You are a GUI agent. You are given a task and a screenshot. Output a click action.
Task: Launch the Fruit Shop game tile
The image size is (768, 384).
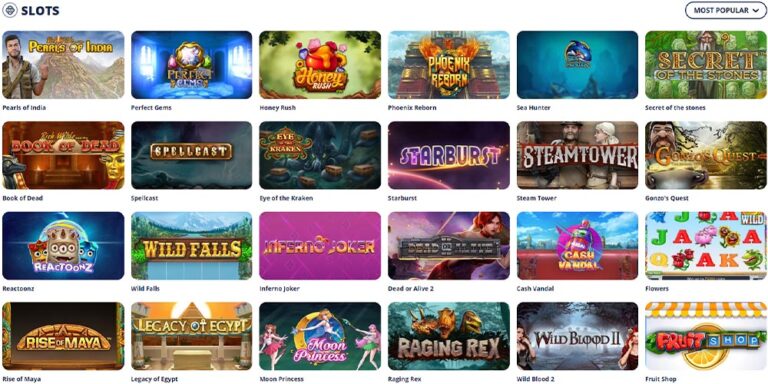[706, 336]
